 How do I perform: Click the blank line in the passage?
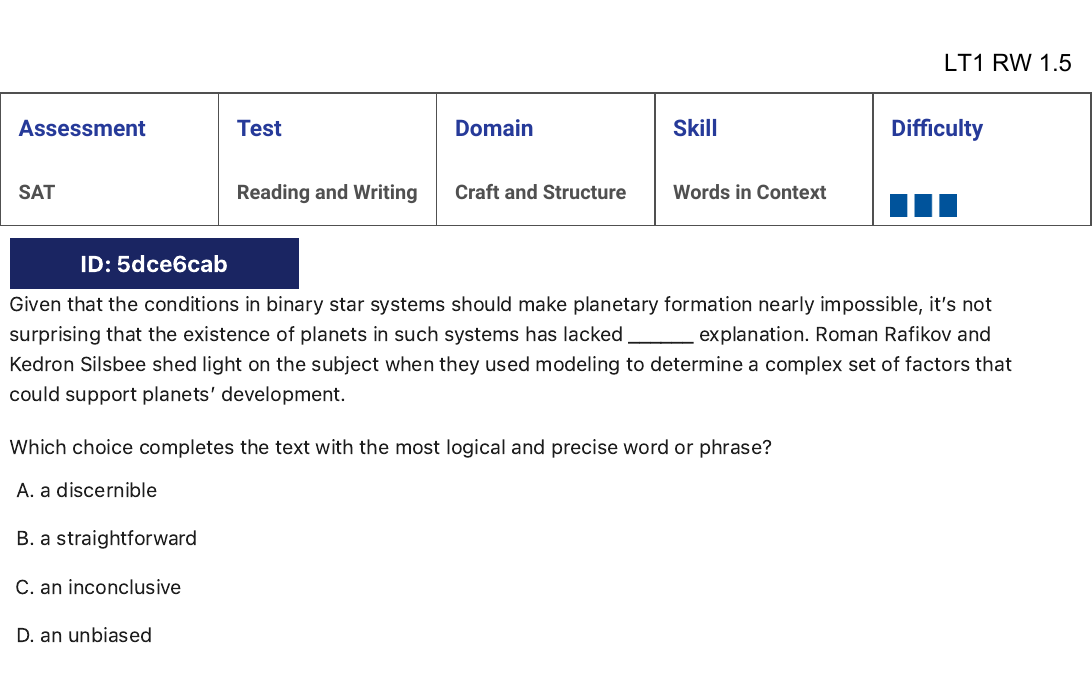point(660,336)
